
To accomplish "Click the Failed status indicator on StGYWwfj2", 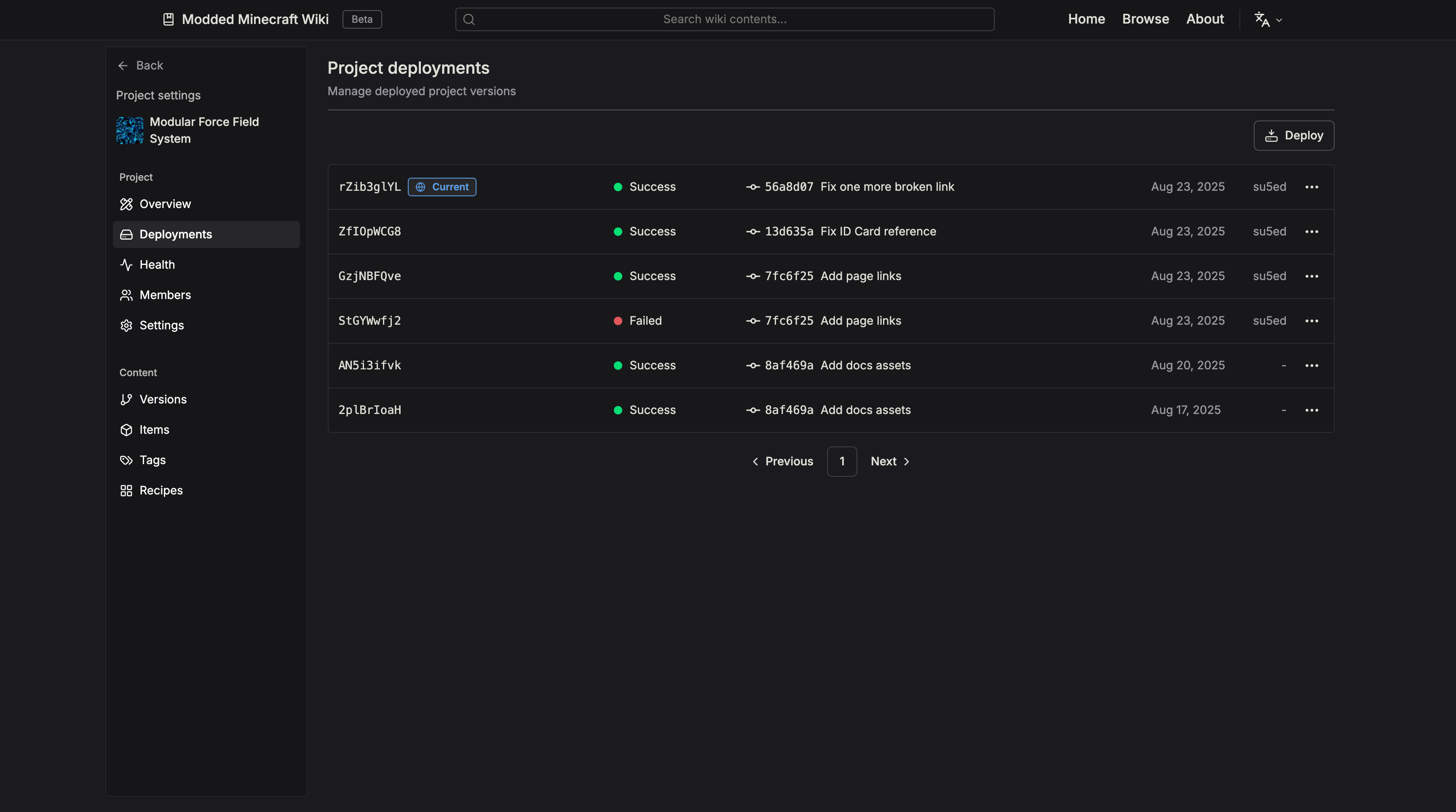I will 617,321.
